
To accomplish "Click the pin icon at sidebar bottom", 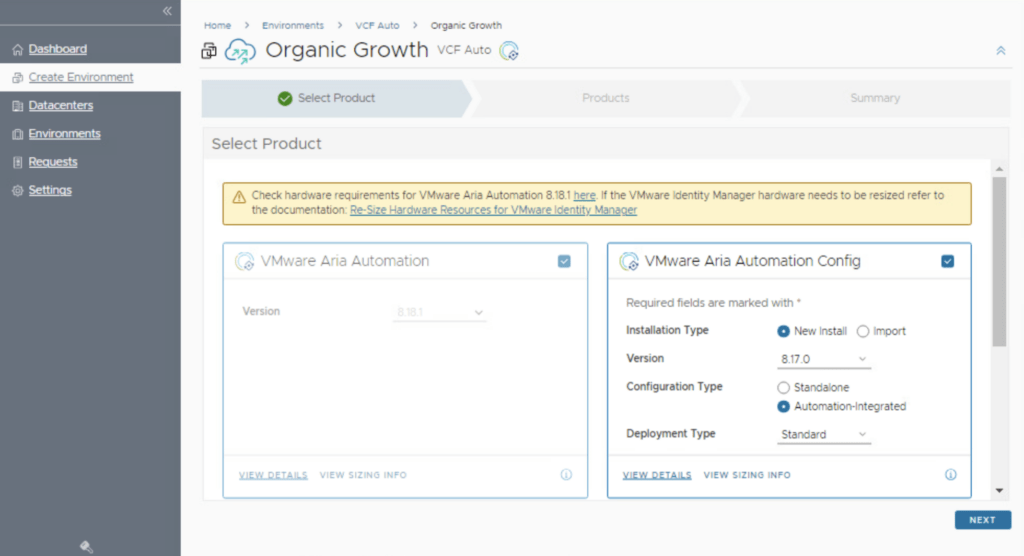I will tap(87, 546).
